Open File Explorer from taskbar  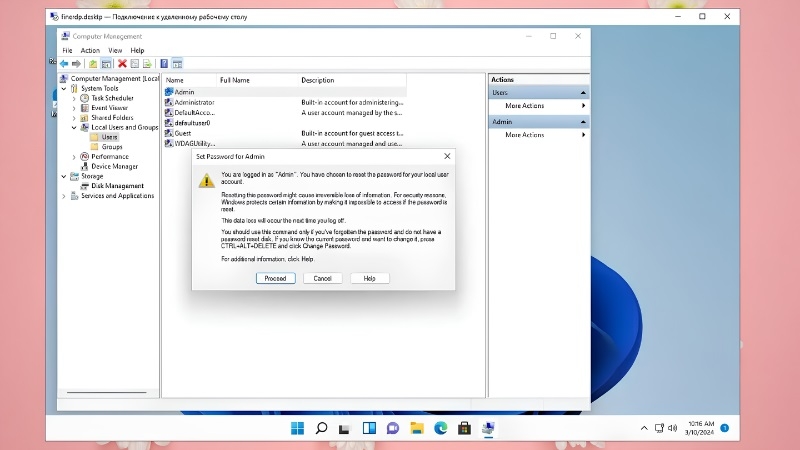click(x=417, y=428)
